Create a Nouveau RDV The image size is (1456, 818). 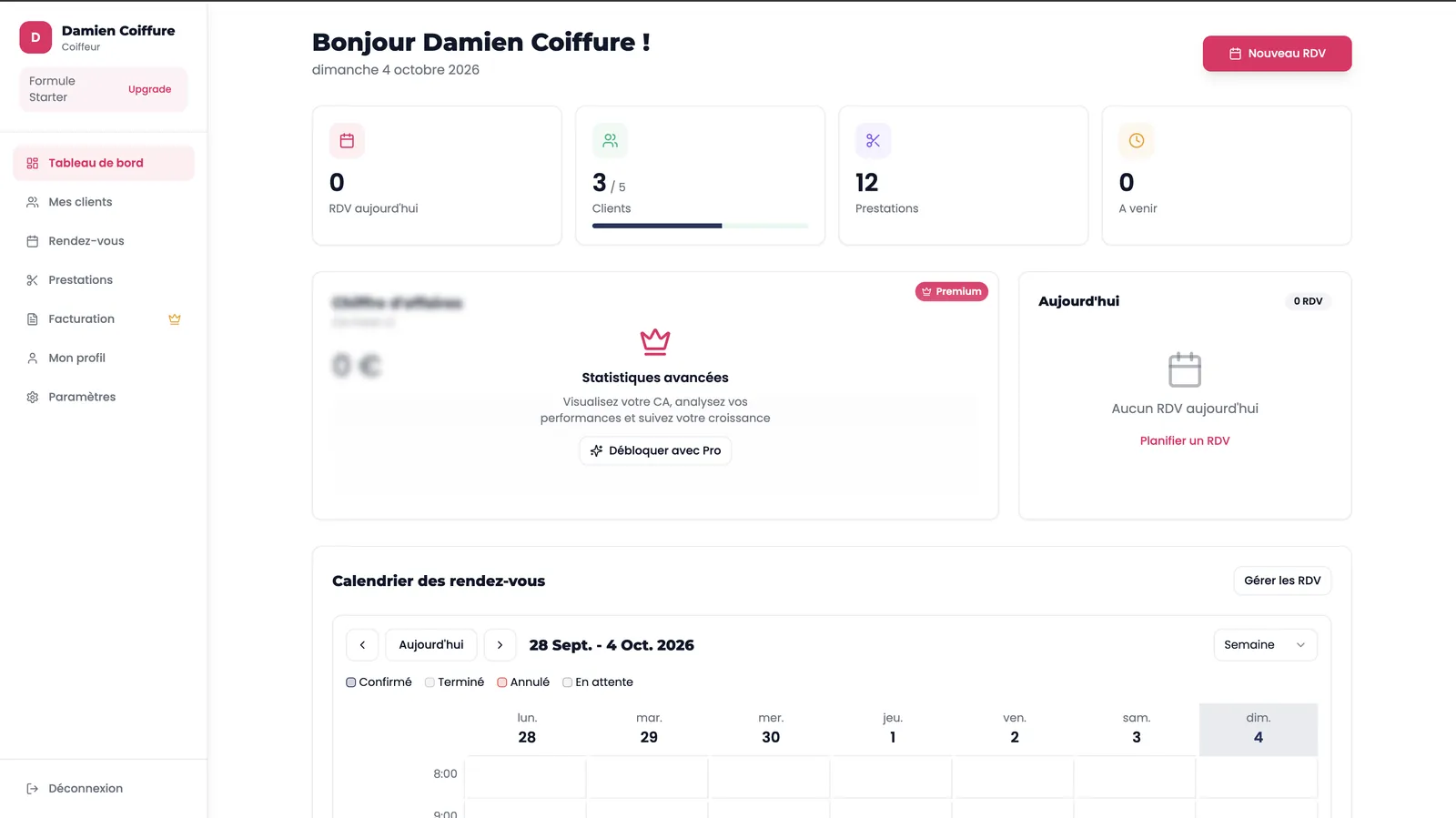[x=1277, y=54]
